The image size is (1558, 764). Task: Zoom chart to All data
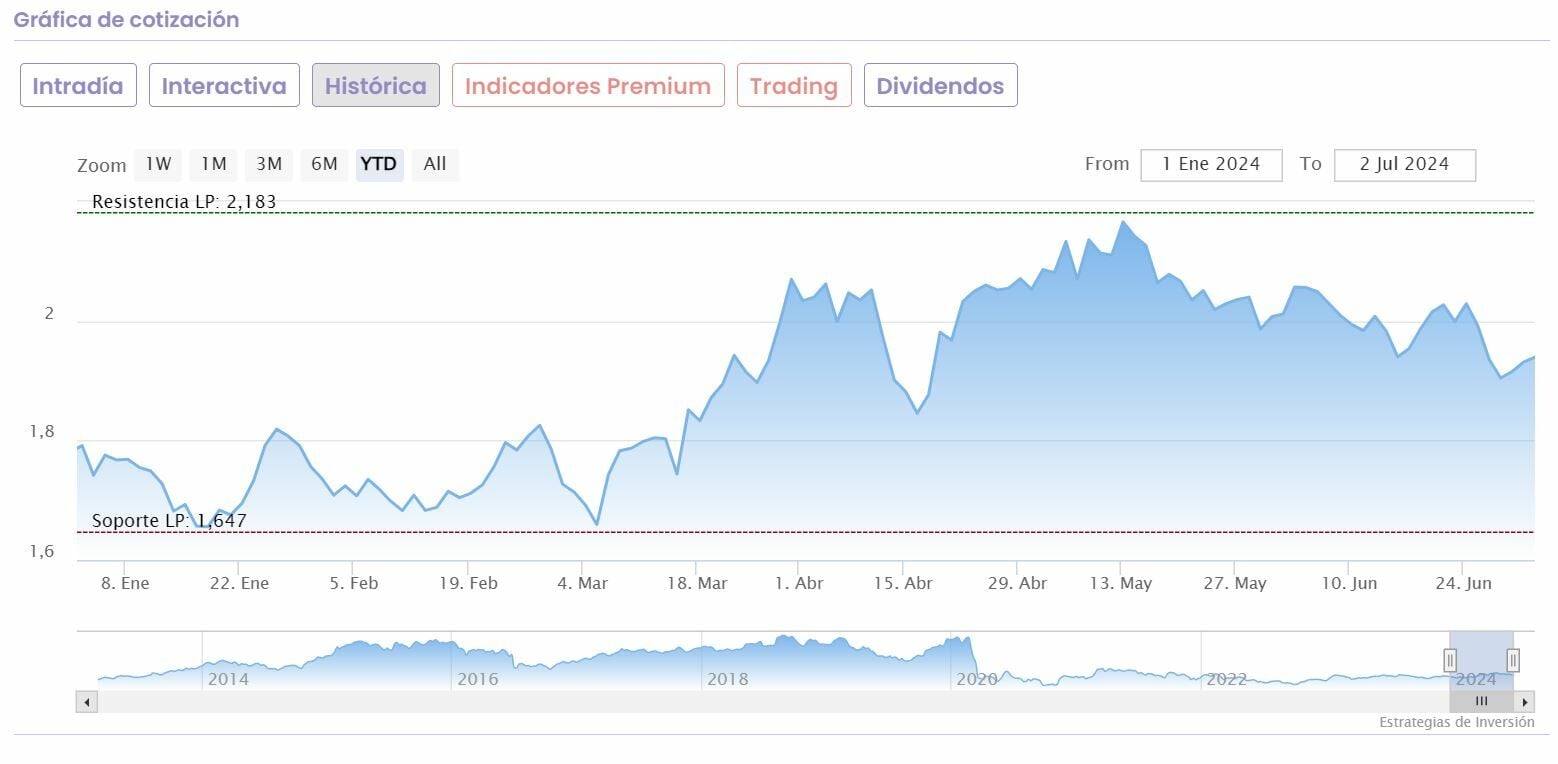click(435, 164)
